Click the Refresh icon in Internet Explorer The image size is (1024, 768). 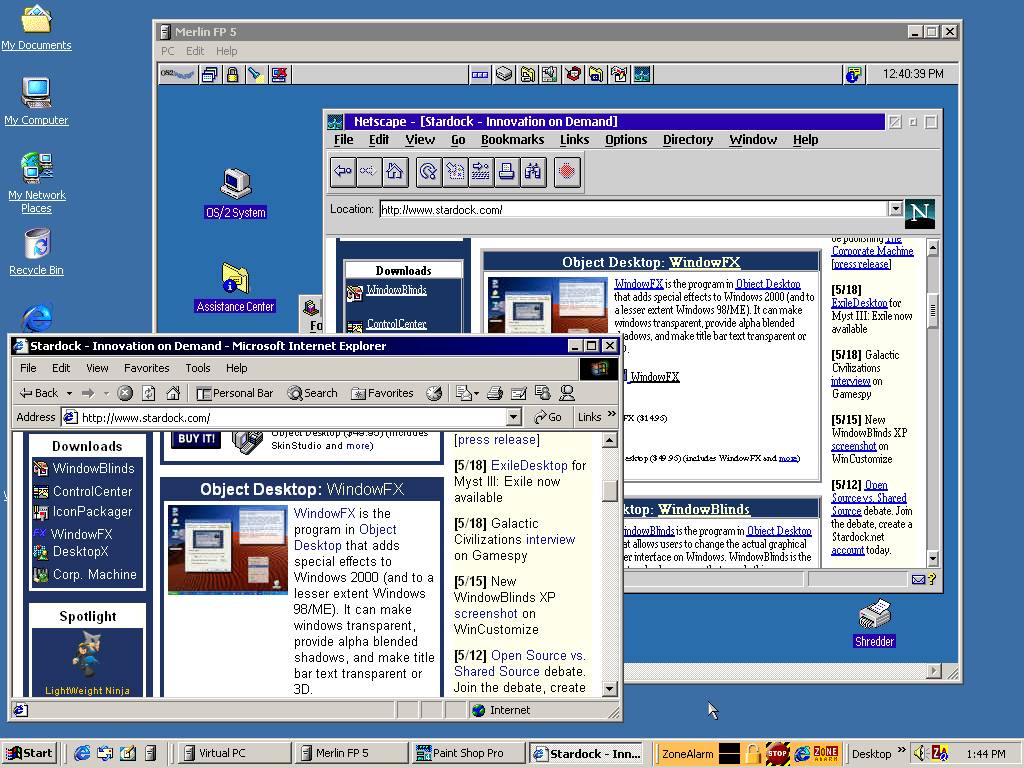149,393
